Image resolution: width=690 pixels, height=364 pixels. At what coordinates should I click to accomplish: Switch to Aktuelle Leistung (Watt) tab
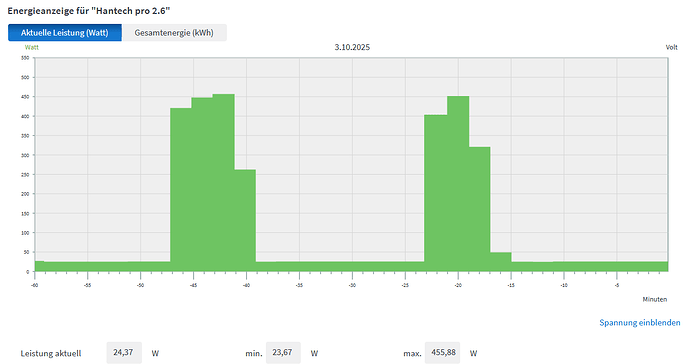pos(65,33)
